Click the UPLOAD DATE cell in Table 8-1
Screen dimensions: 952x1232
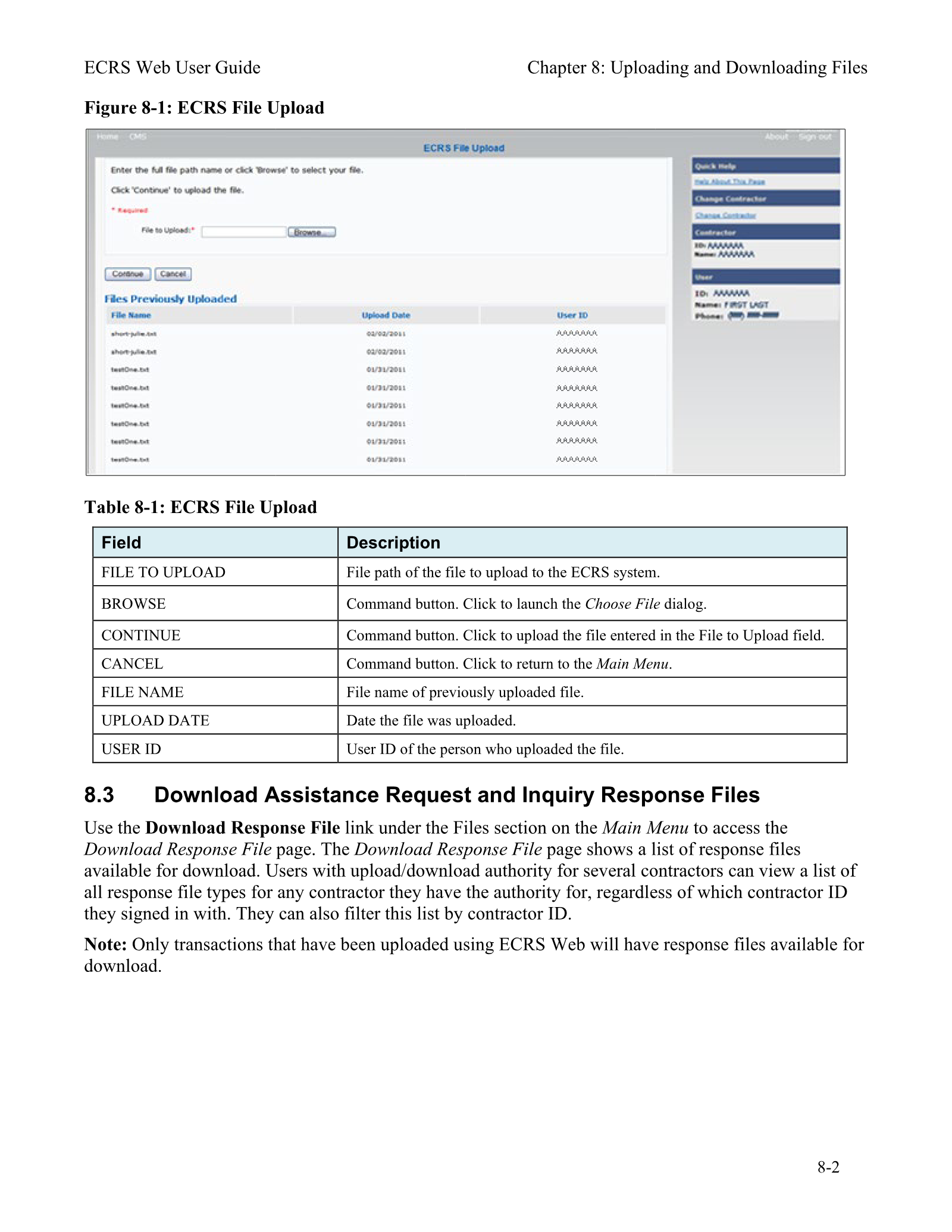(215, 720)
